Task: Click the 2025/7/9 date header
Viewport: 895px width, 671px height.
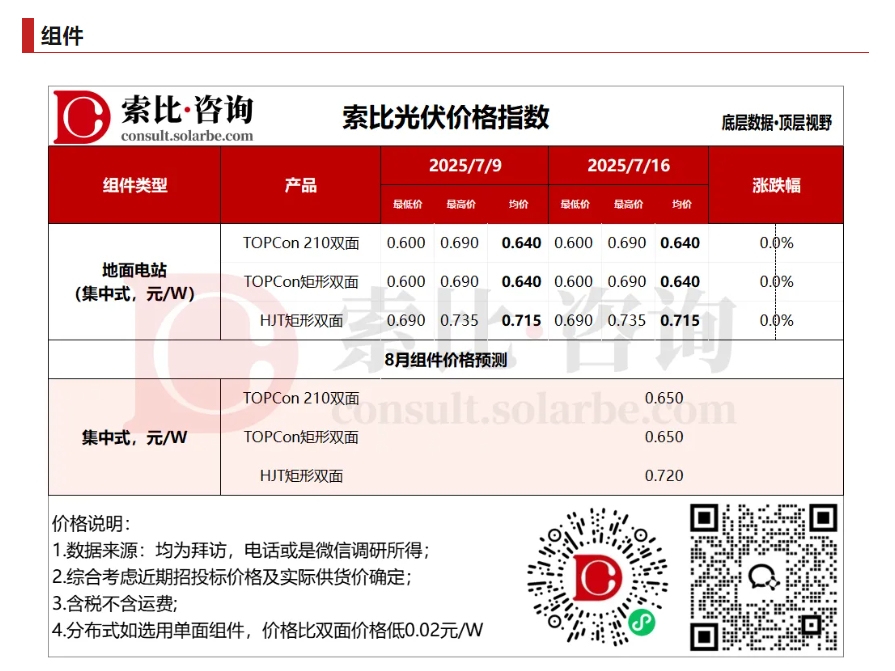Action: pyautogui.click(x=465, y=165)
